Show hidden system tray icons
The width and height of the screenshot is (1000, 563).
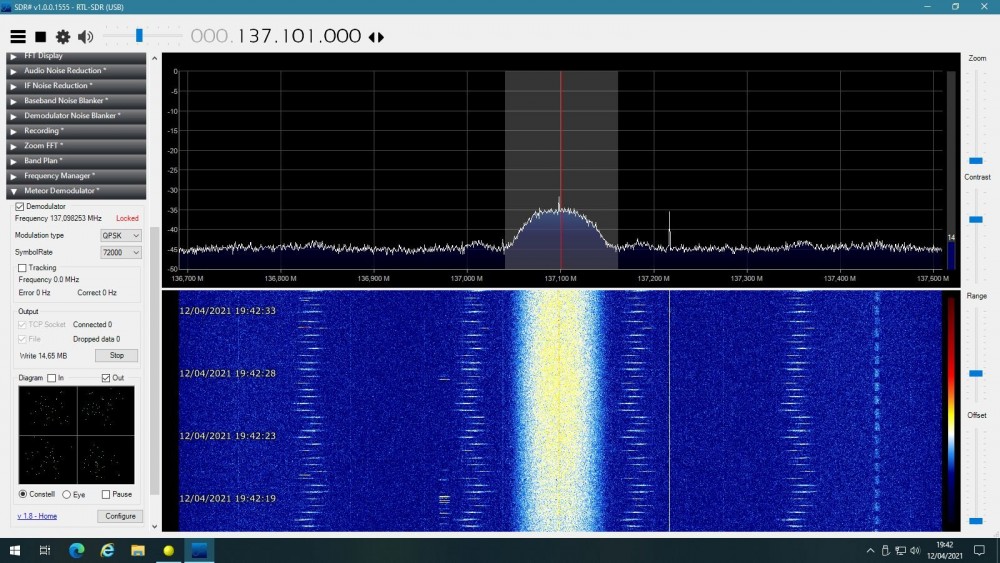(x=870, y=550)
